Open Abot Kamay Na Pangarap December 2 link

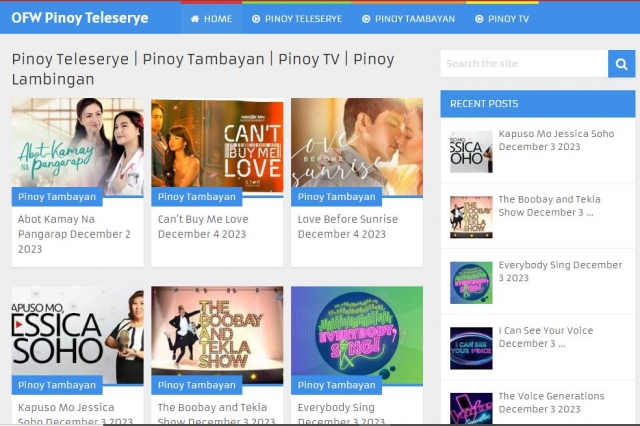pyautogui.click(x=74, y=234)
